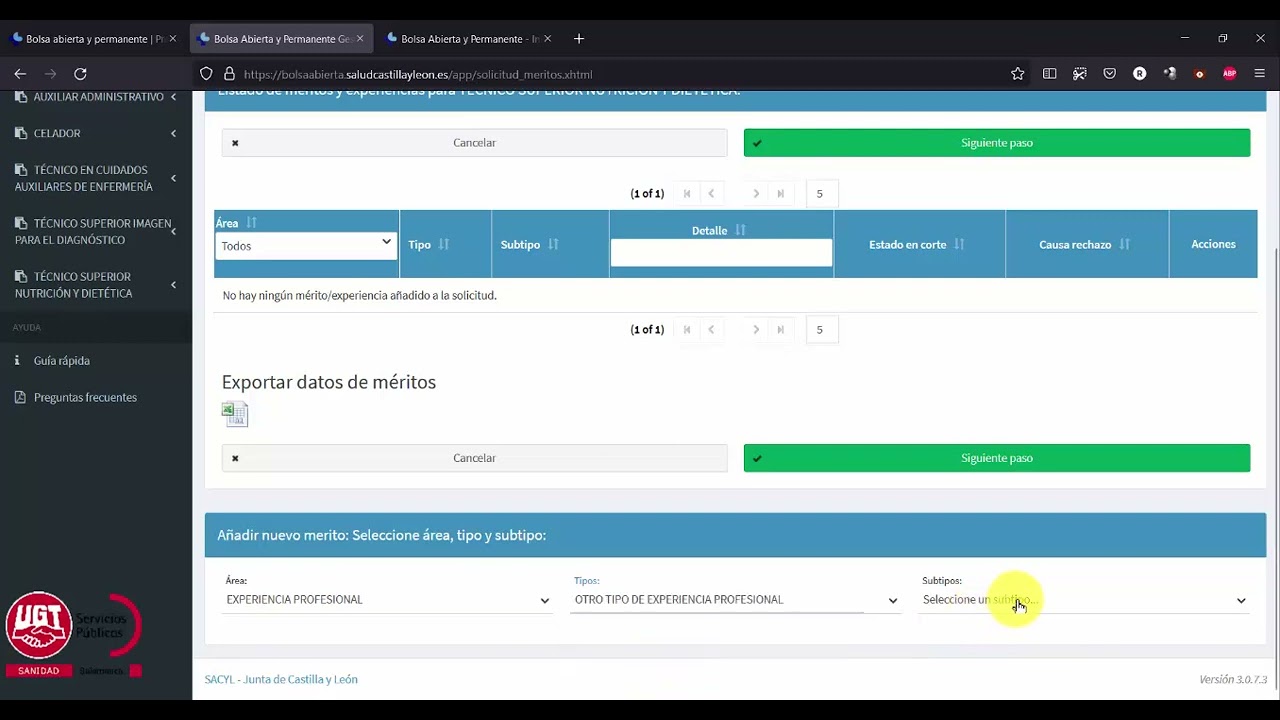Sort table by Subtipo column

point(552,244)
